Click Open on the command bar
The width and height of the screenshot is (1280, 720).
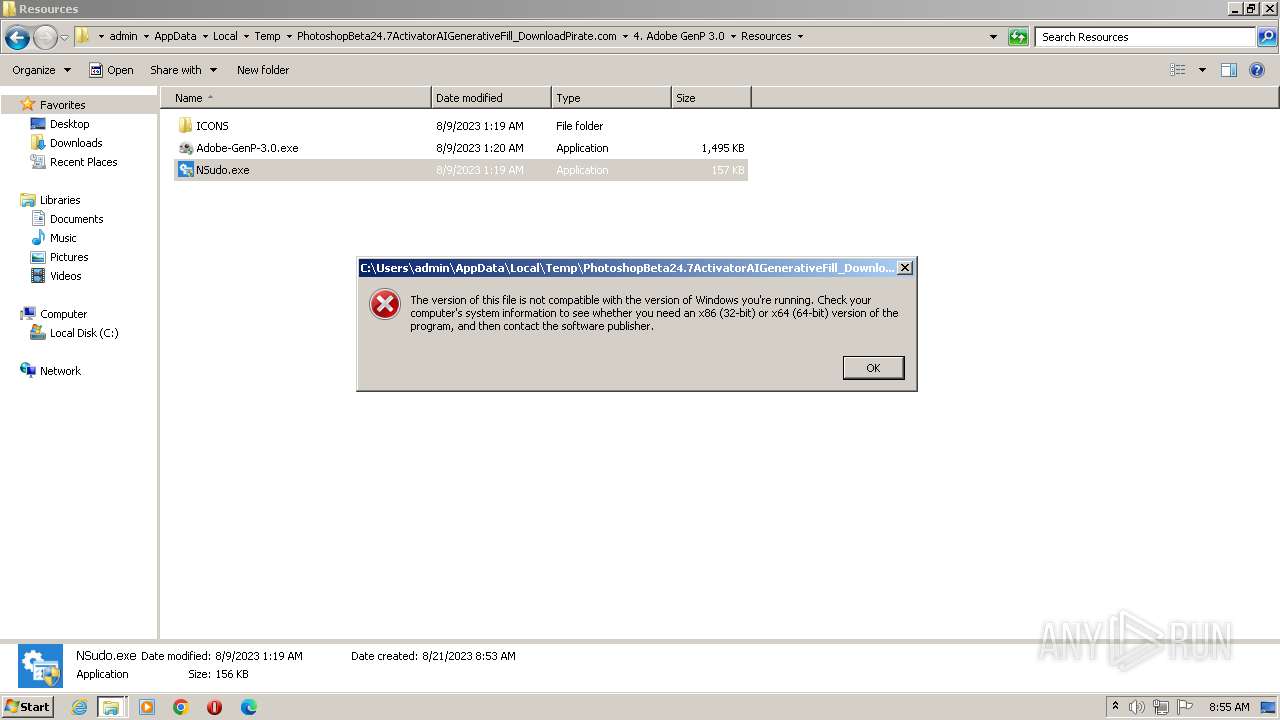(111, 70)
